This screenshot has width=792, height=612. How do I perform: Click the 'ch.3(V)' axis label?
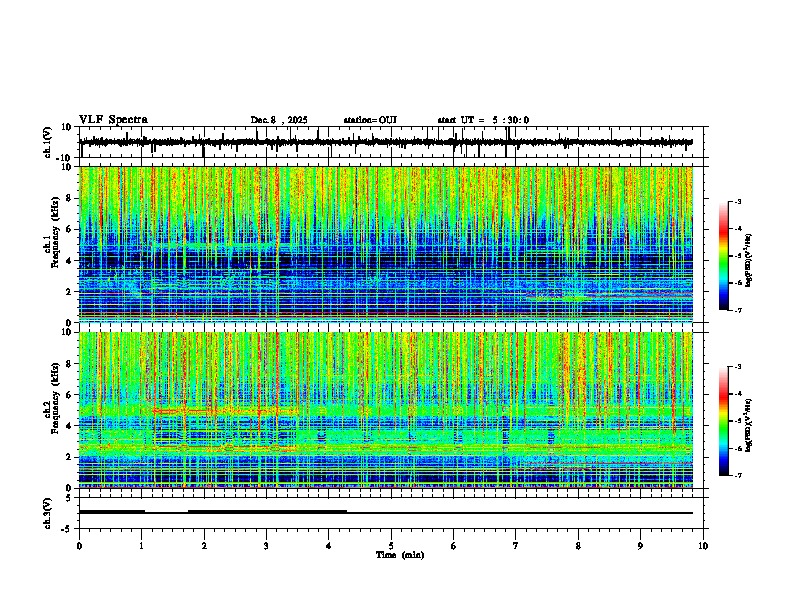[48, 513]
